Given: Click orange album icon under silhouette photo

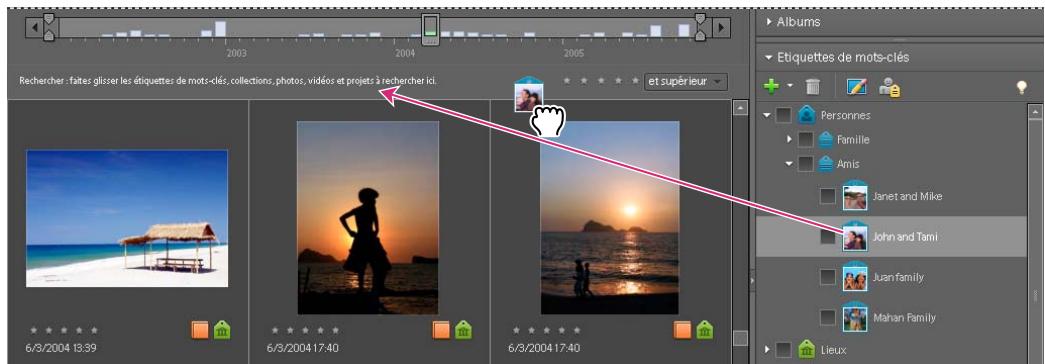Looking at the screenshot, I should (441, 330).
